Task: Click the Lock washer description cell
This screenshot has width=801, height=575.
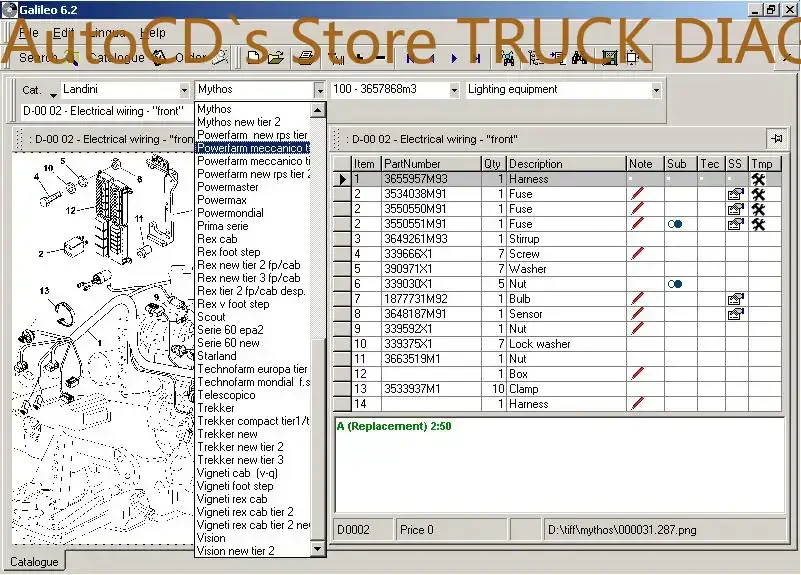Action: [566, 344]
